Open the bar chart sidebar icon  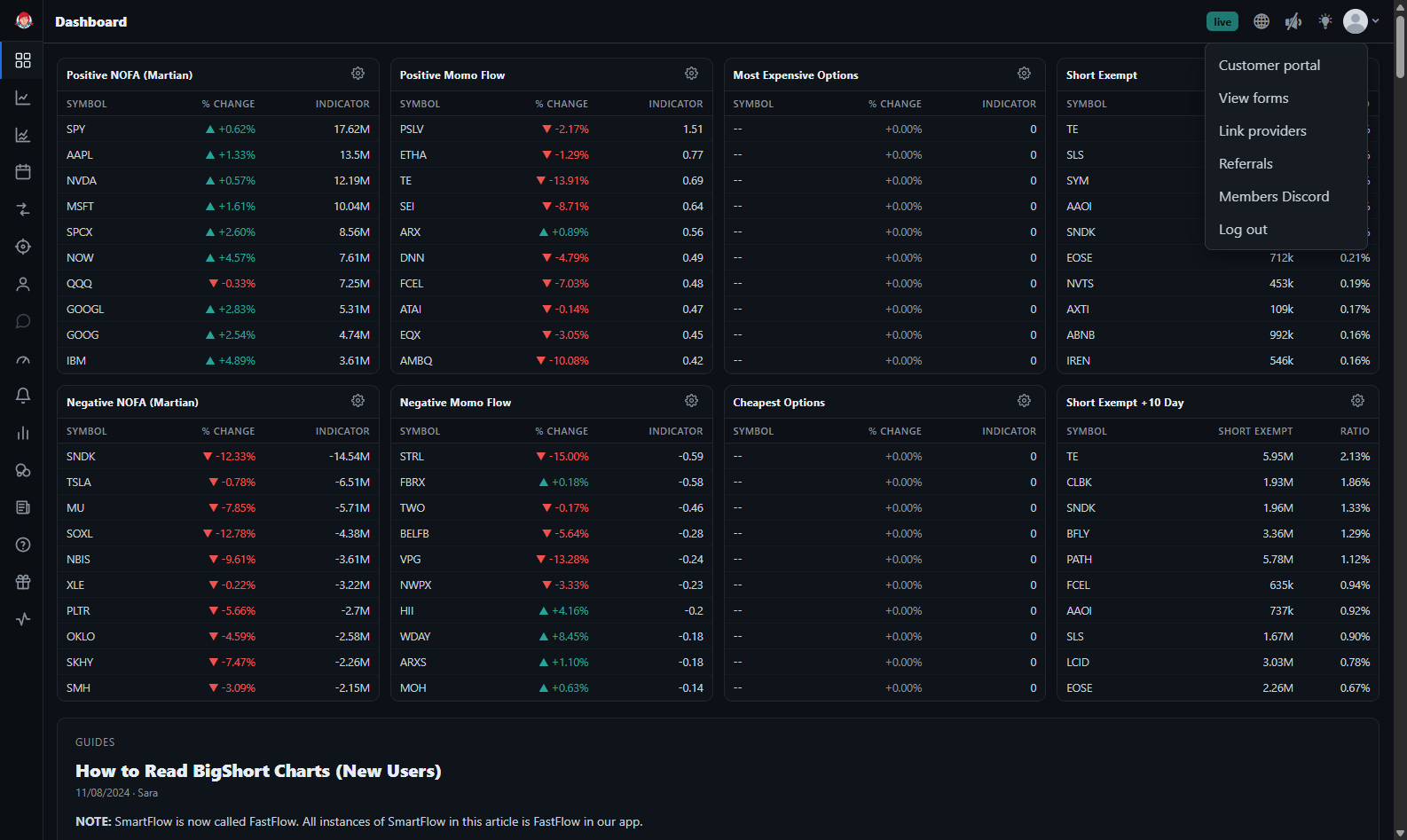[x=23, y=433]
